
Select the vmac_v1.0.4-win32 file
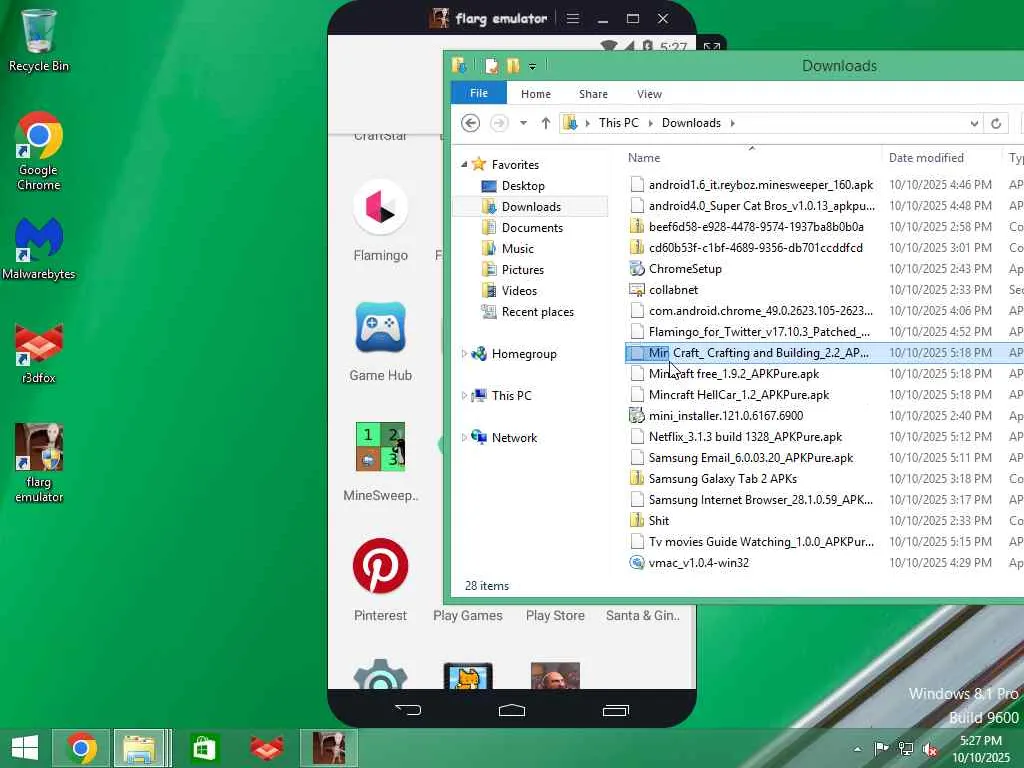pos(698,562)
